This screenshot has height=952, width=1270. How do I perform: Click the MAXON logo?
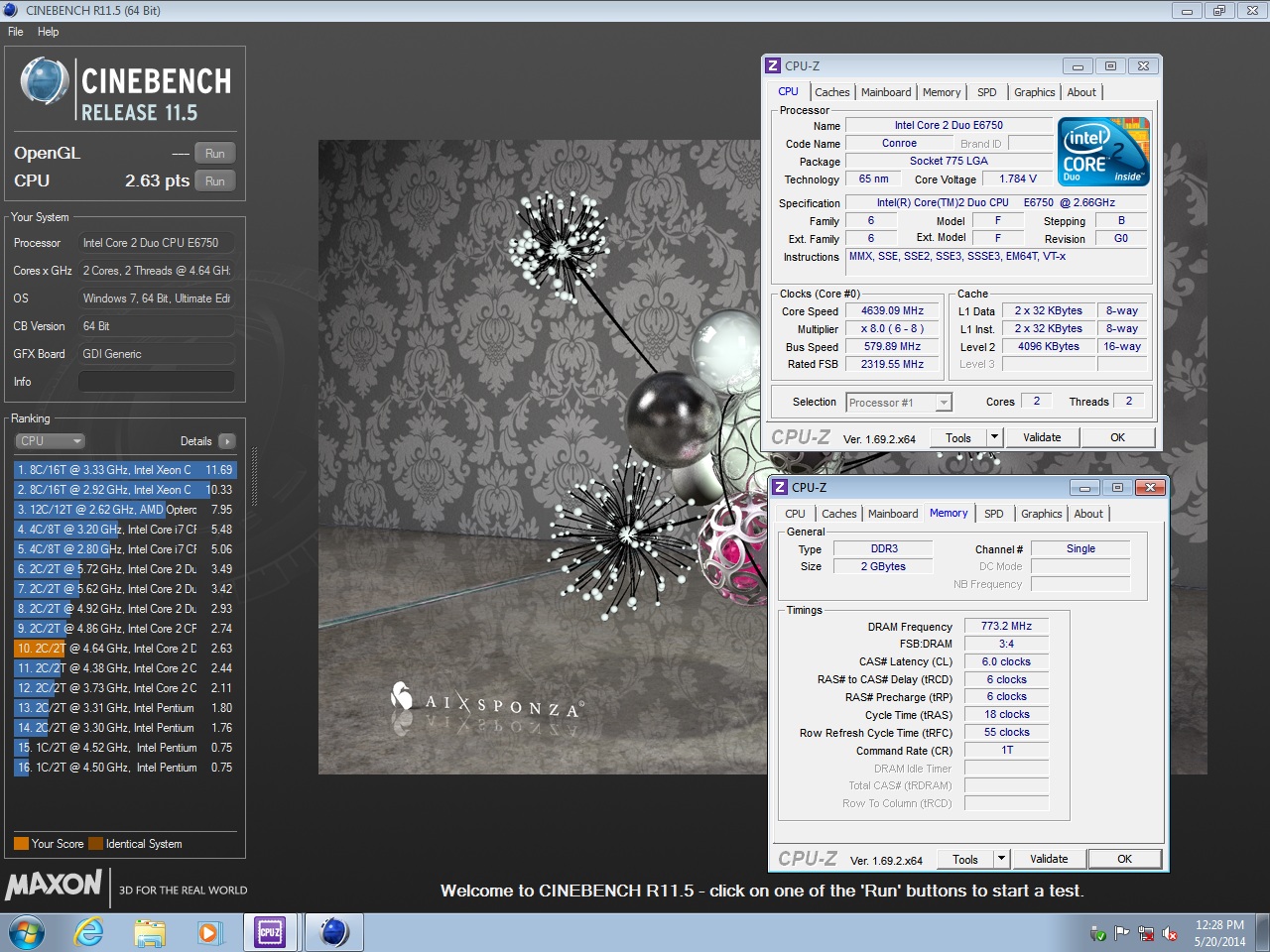(55, 885)
